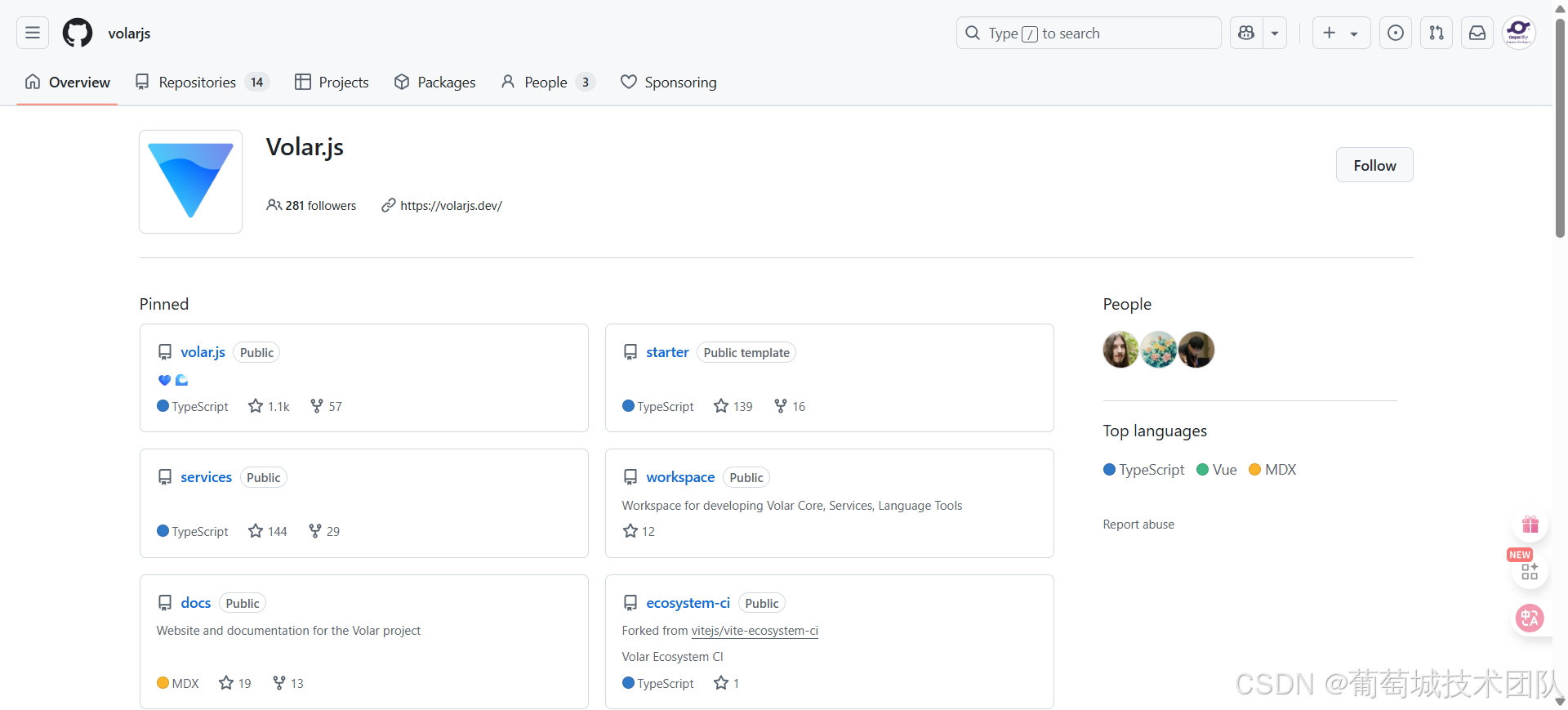View docs forks count 13
Viewport: 1568px width, 710px height.
287,683
